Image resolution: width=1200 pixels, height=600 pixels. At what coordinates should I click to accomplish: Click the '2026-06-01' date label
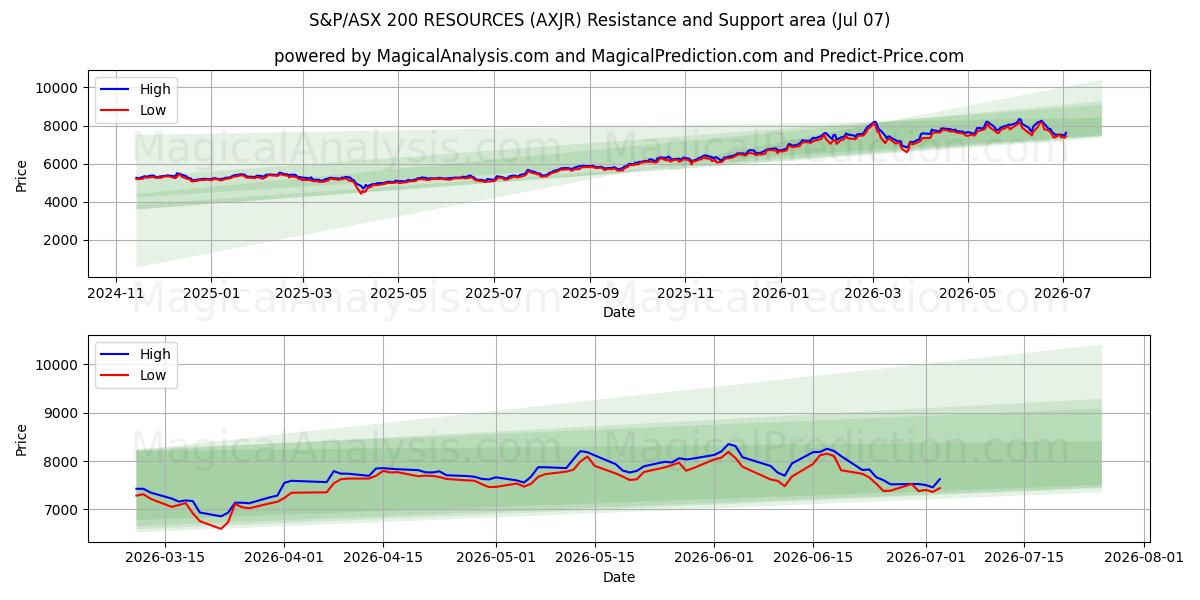point(714,559)
